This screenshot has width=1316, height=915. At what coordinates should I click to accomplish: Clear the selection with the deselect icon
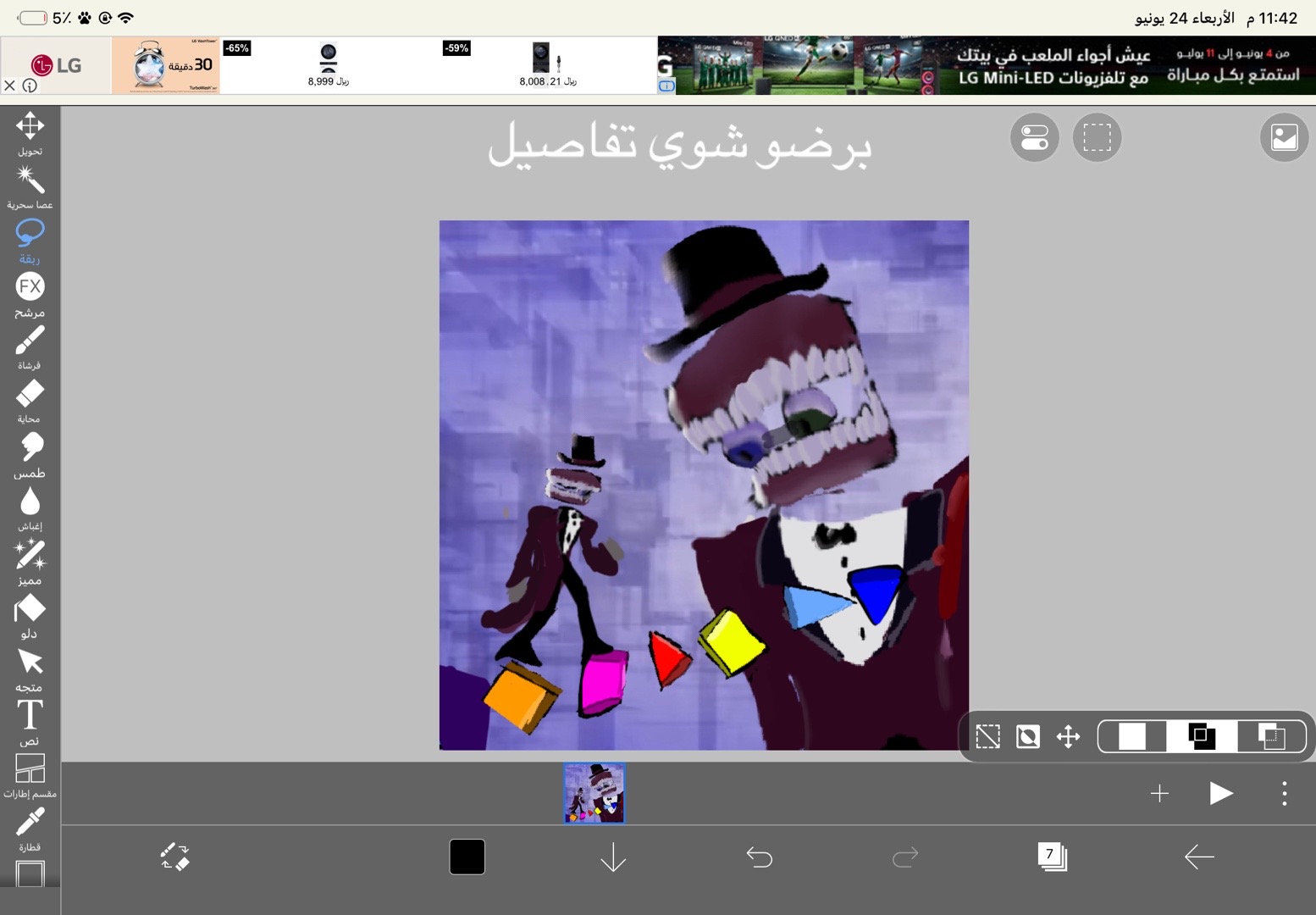coord(987,736)
